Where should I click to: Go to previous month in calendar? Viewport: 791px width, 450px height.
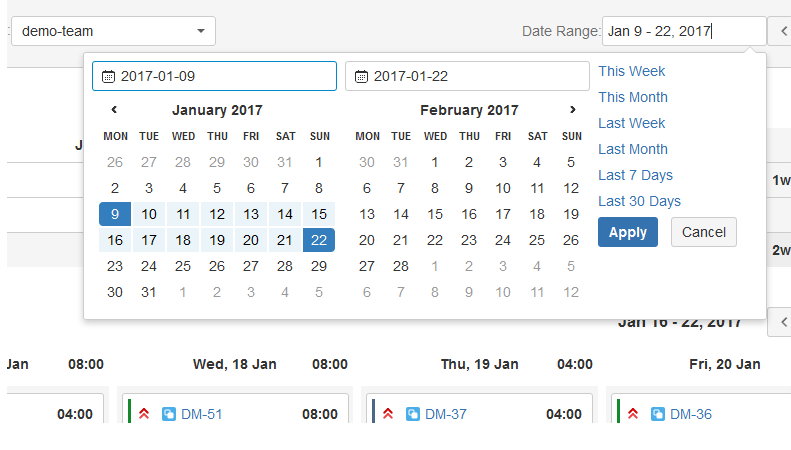tap(114, 110)
